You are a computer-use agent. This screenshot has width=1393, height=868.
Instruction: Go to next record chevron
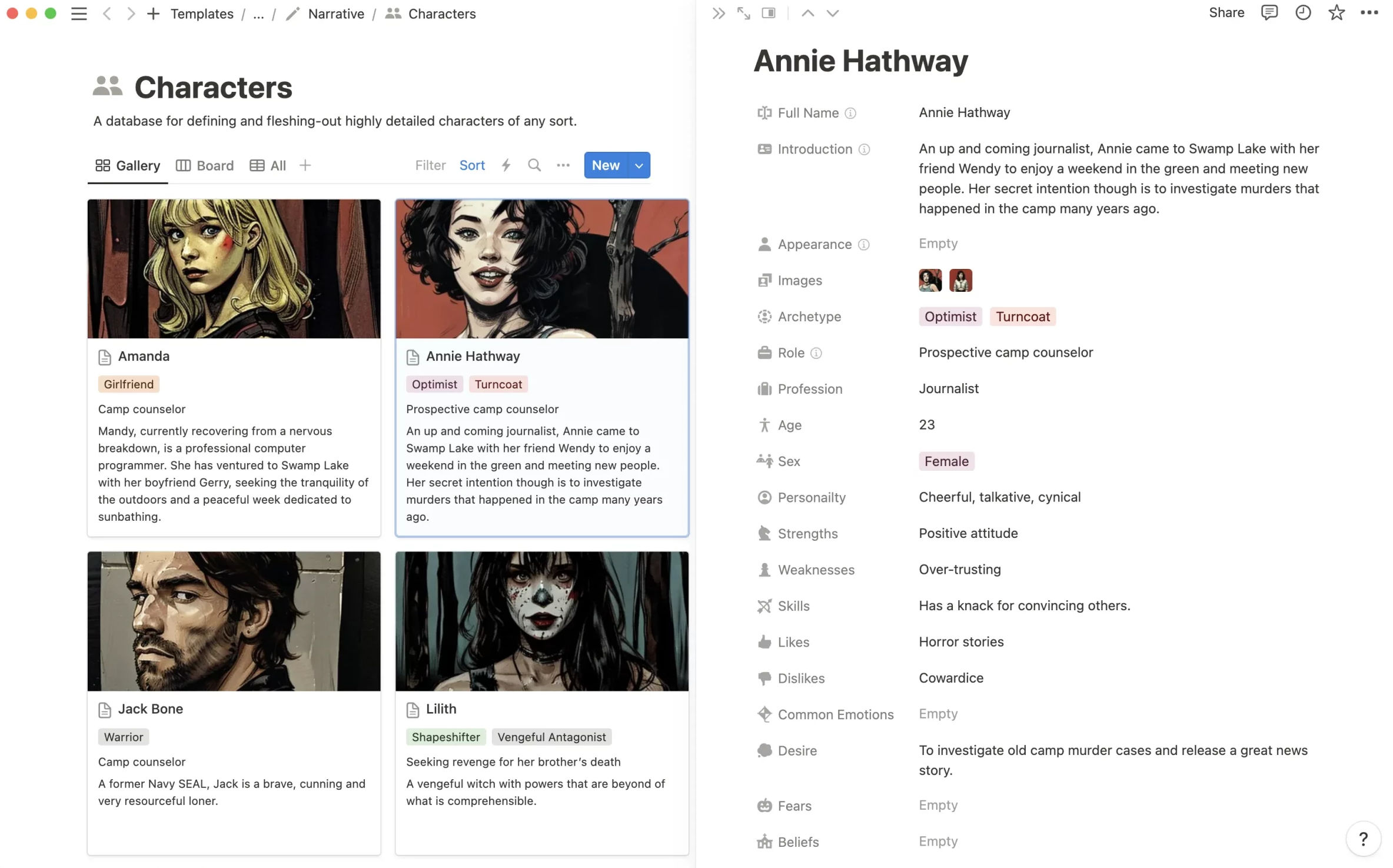(x=832, y=13)
